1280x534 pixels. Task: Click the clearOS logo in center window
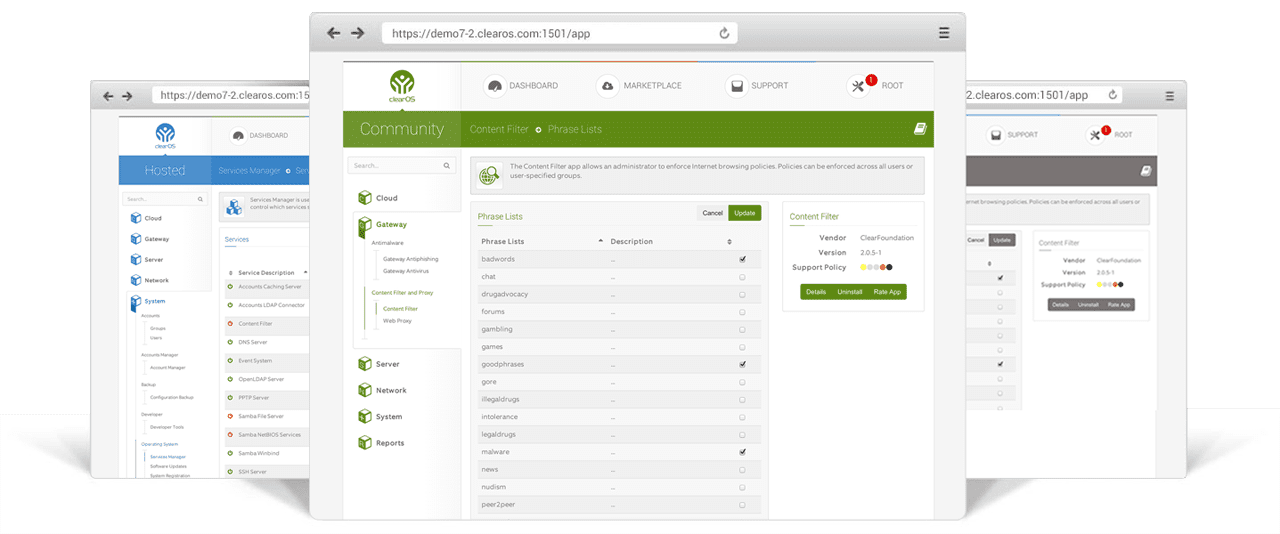401,86
